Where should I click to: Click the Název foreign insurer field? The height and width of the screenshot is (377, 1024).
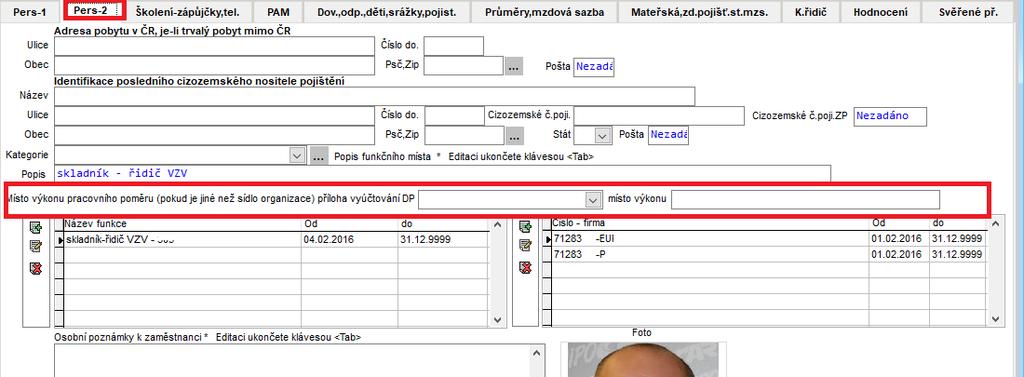tap(374, 96)
